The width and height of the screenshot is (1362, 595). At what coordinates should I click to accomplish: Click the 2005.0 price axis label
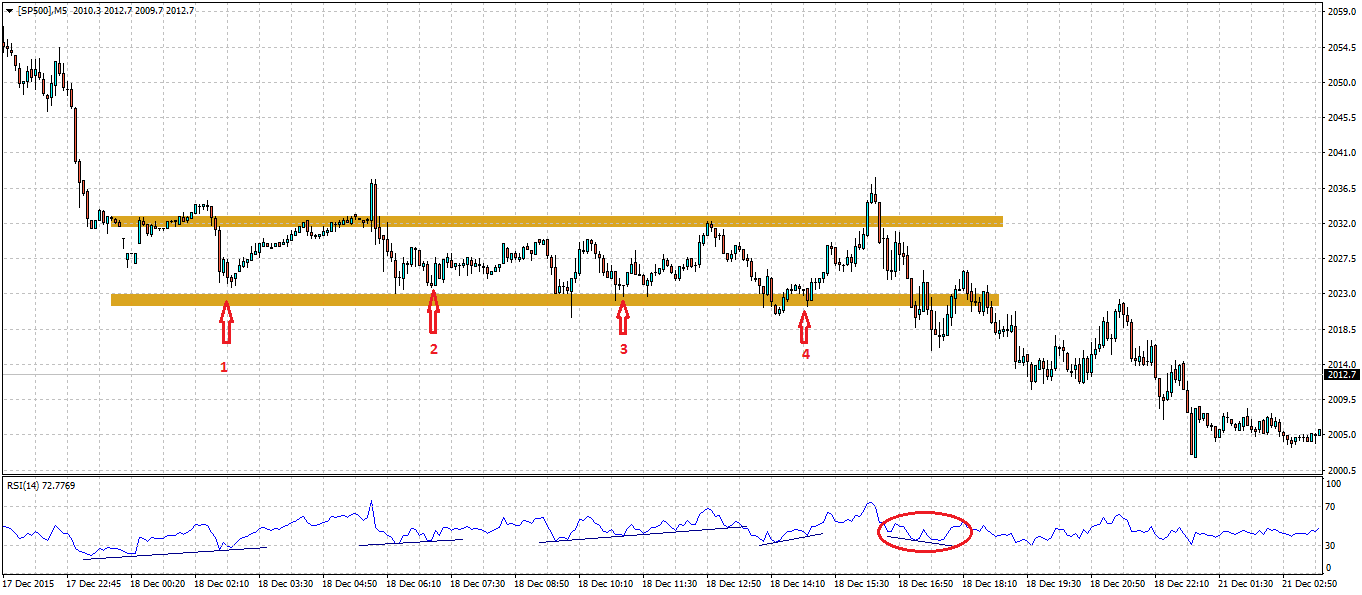[1340, 434]
